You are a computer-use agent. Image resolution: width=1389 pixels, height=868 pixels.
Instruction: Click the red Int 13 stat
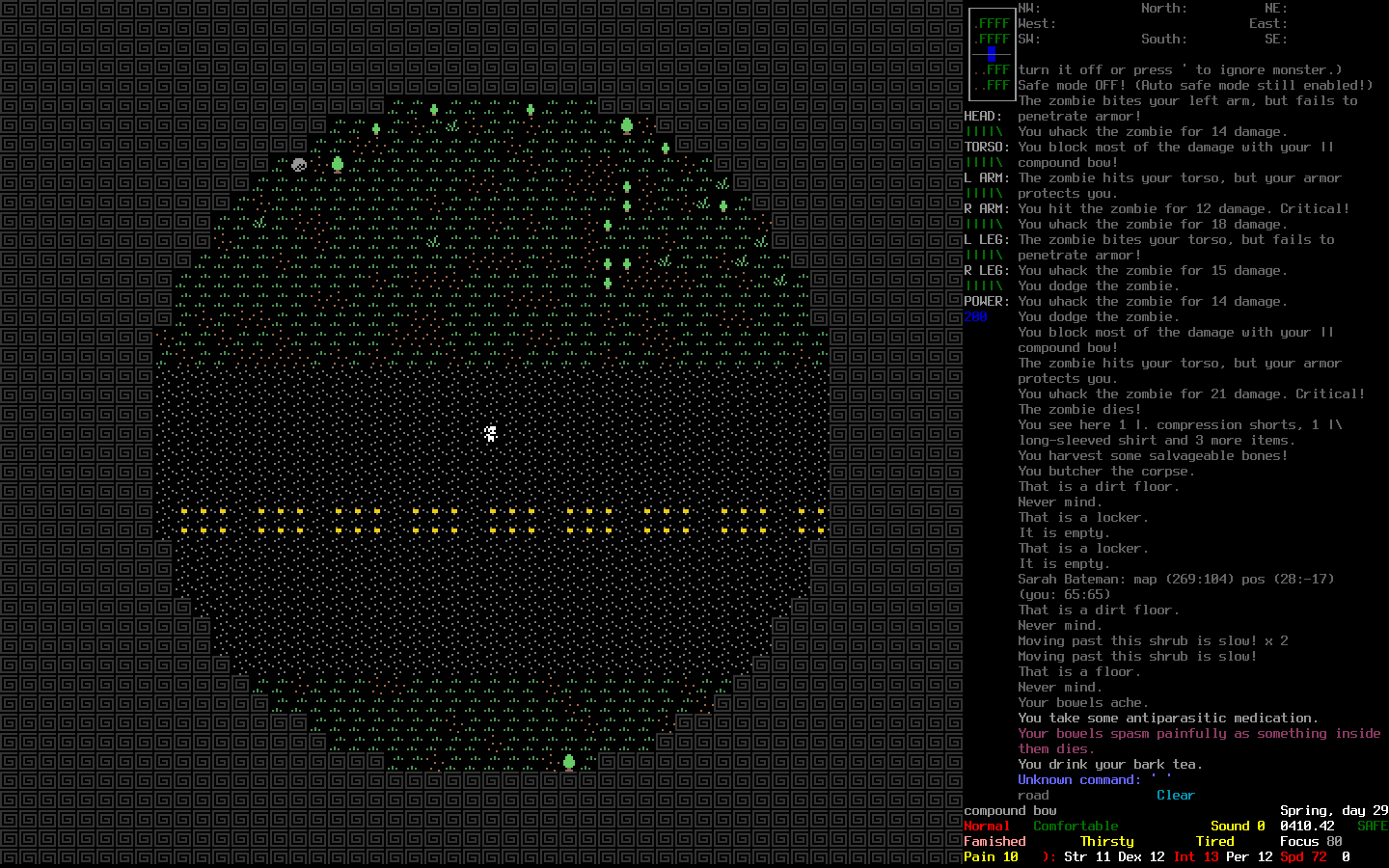click(1196, 856)
